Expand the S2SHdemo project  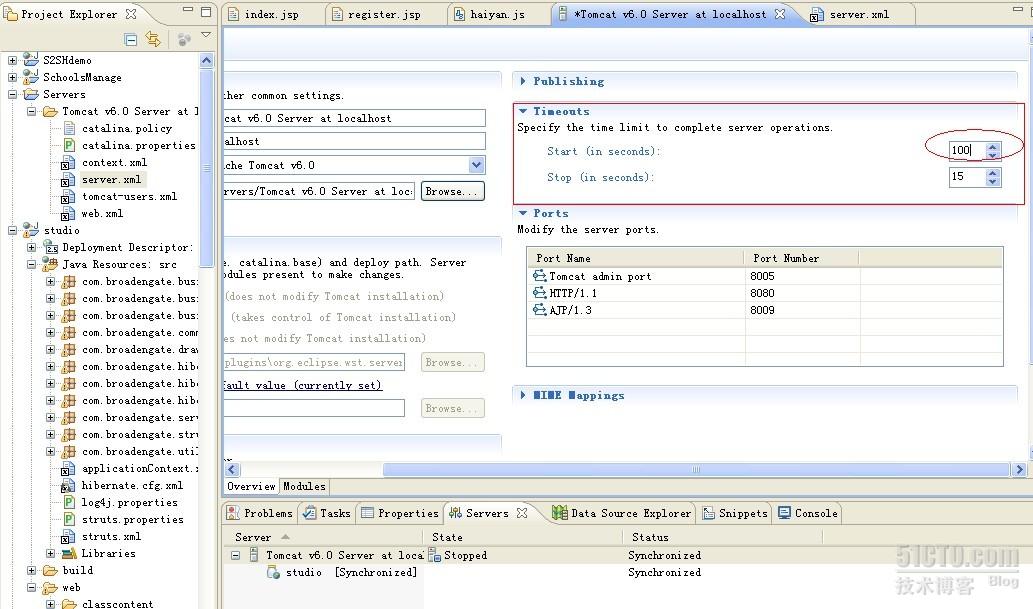pyautogui.click(x=12, y=60)
